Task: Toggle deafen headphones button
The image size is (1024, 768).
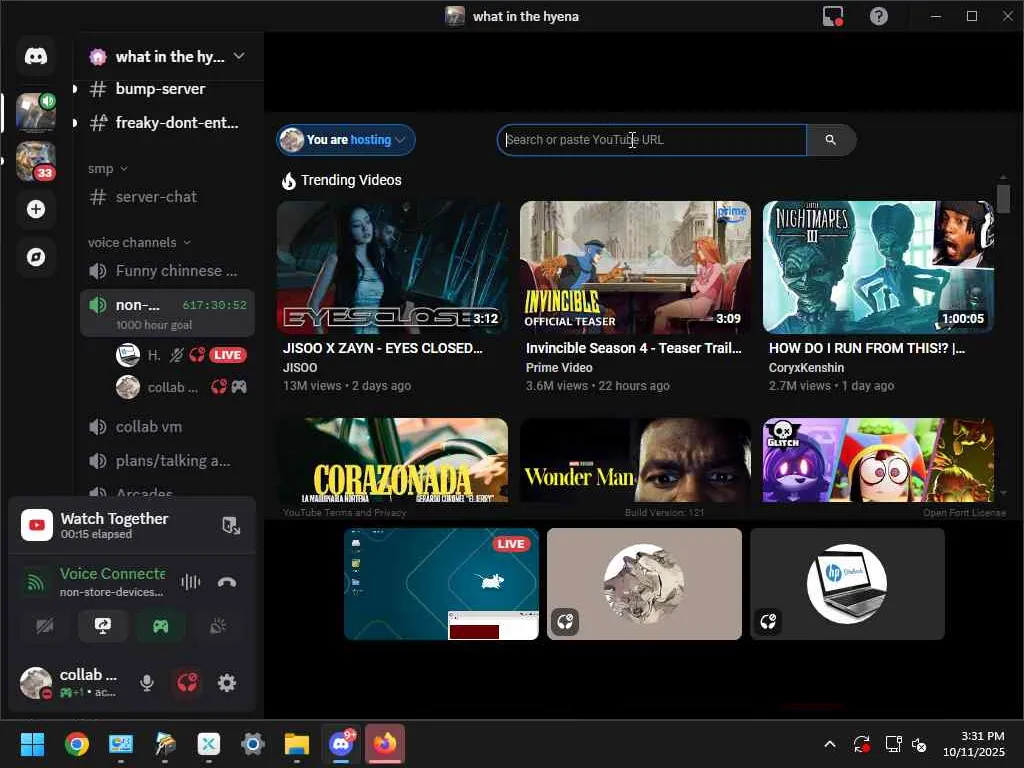Action: [187, 682]
